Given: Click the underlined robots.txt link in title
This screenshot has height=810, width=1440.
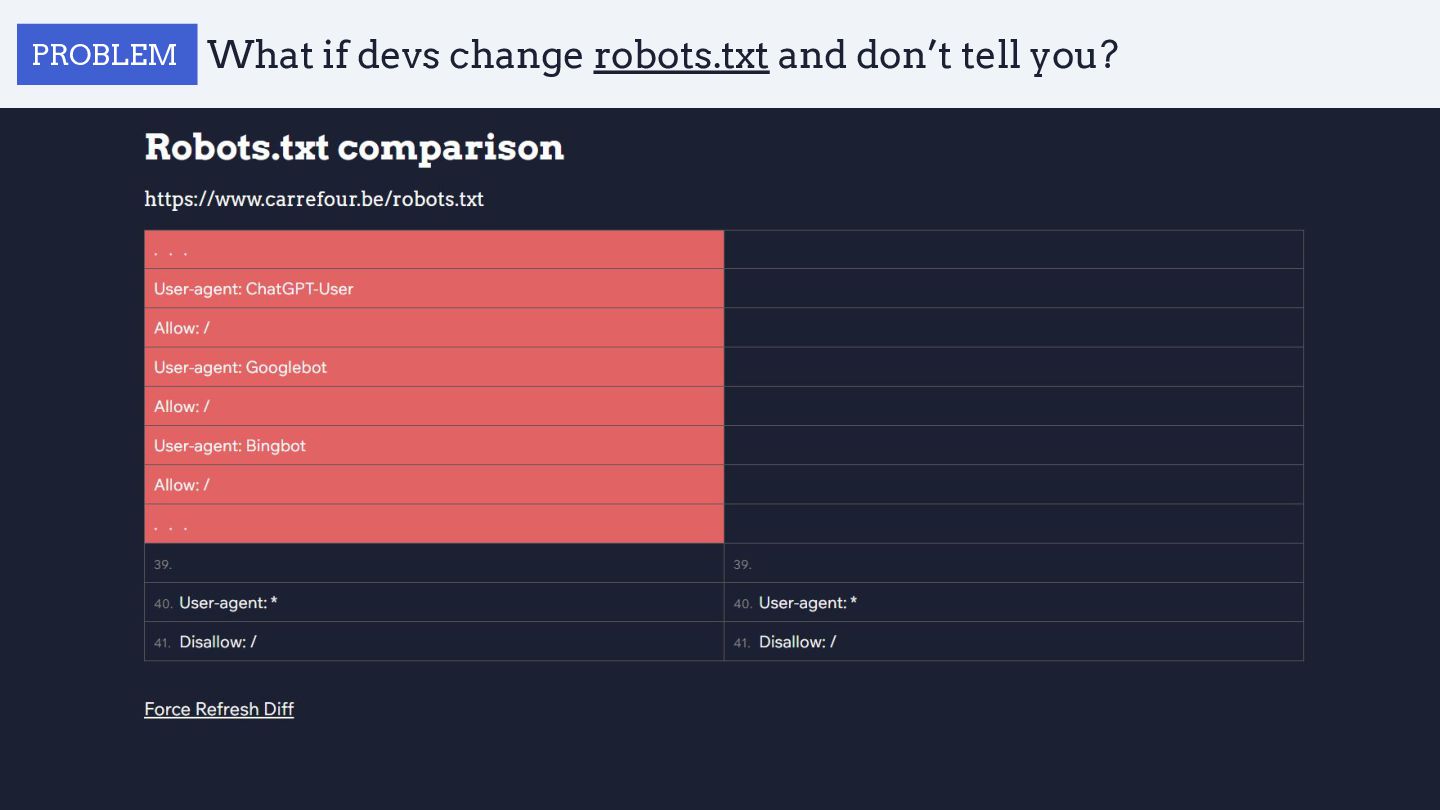Looking at the screenshot, I should pos(681,55).
